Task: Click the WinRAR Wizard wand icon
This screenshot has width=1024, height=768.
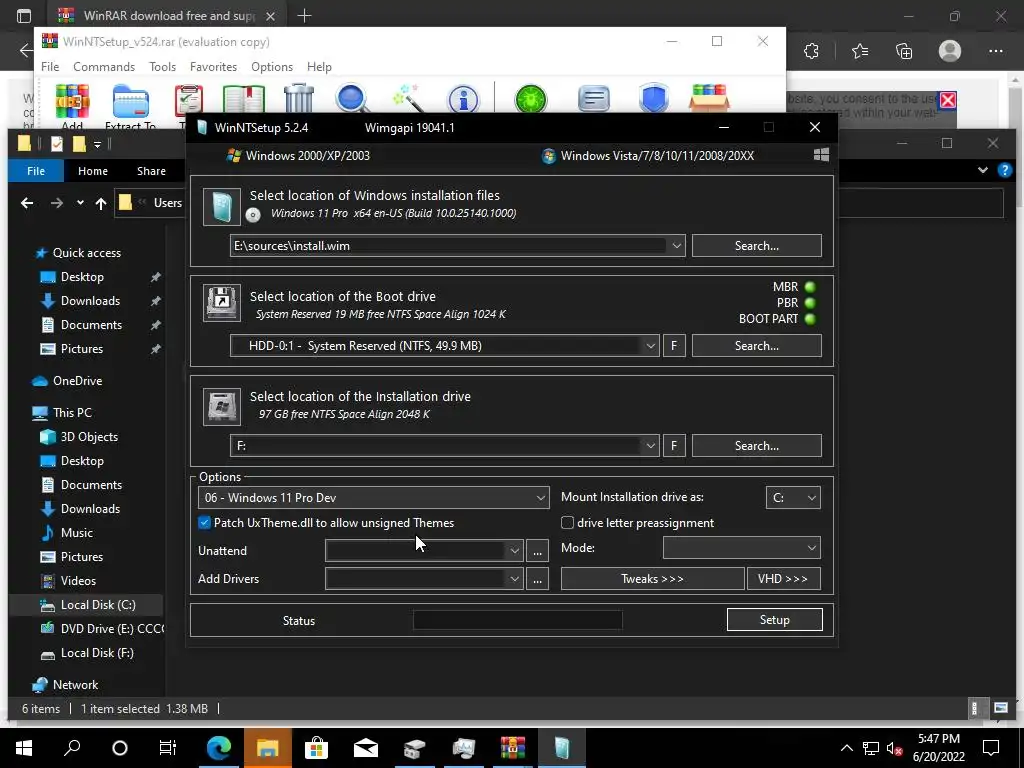Action: coord(409,98)
